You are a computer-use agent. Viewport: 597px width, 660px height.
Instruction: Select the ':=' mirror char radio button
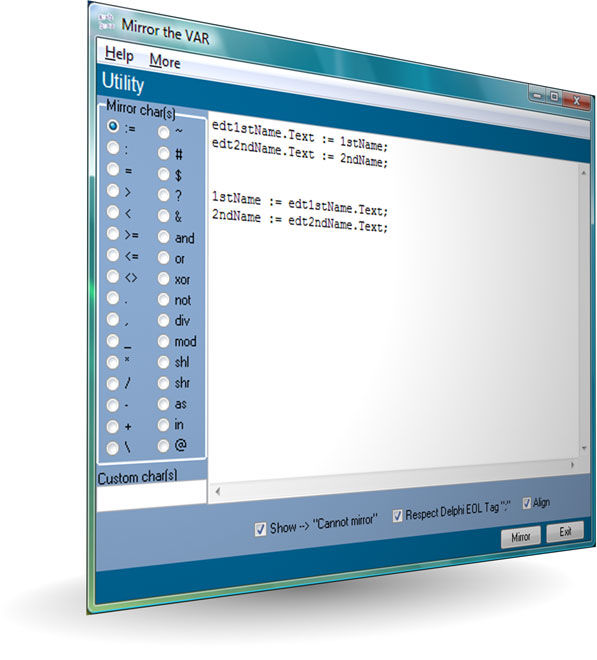pos(113,126)
